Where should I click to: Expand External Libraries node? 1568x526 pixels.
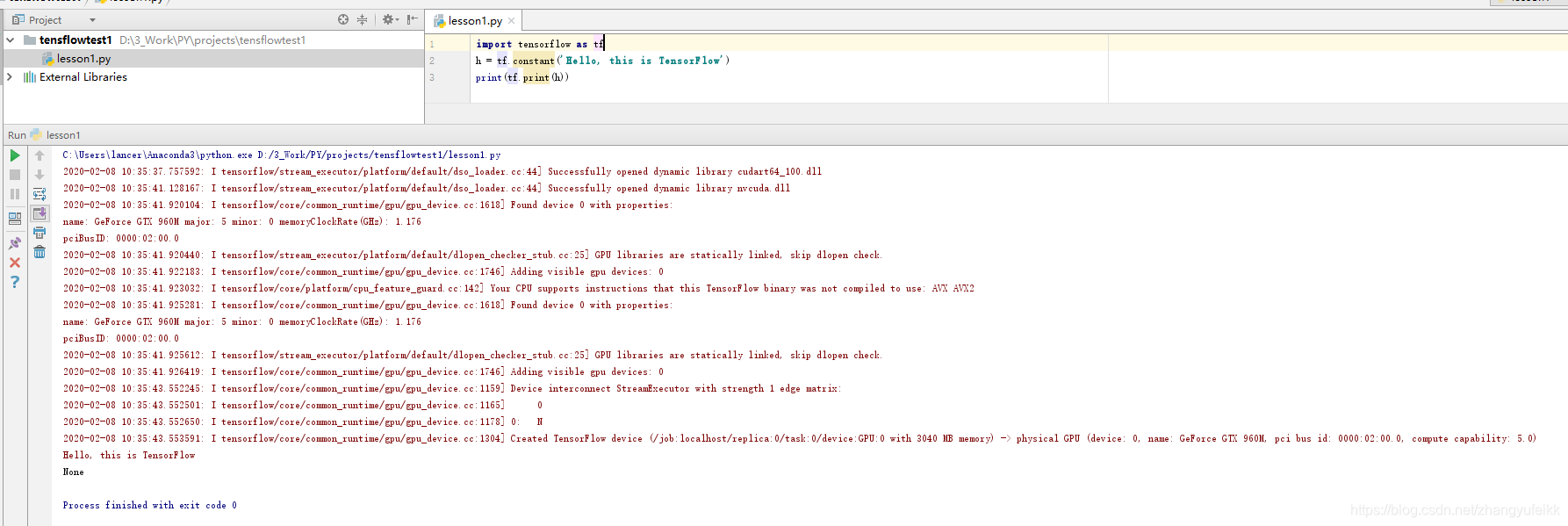pos(11,76)
